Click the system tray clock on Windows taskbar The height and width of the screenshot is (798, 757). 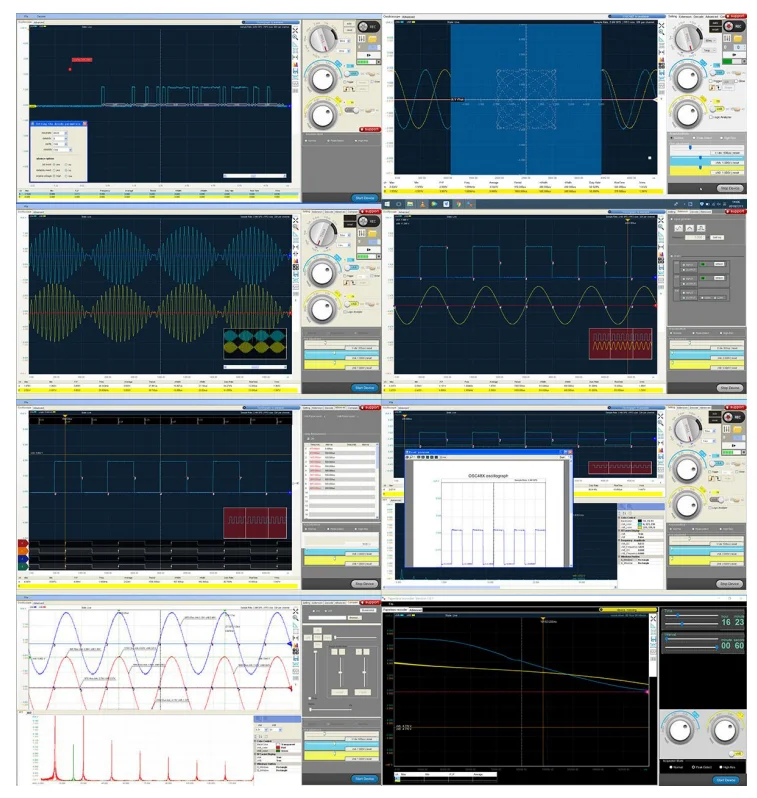(738, 204)
